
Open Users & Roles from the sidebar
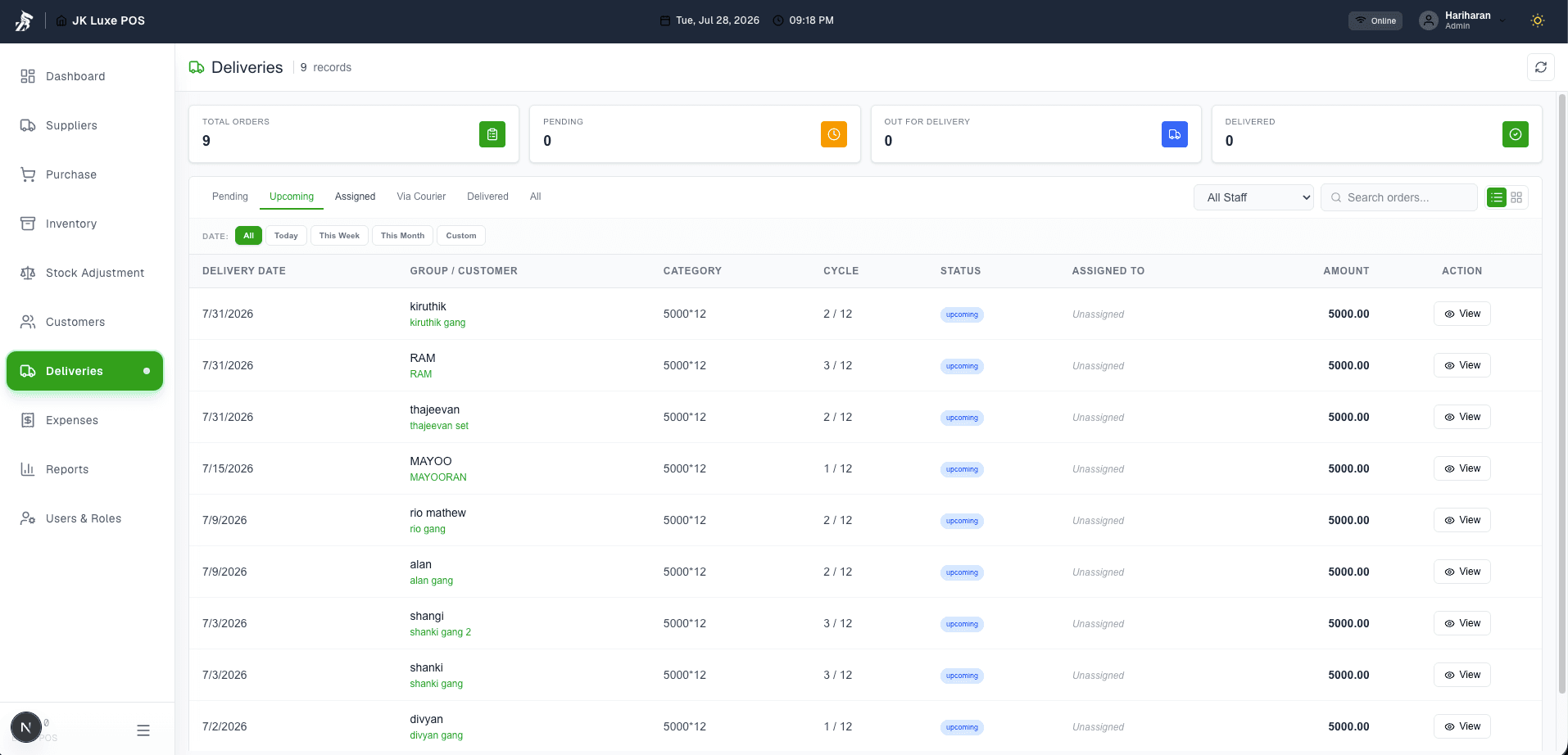[x=85, y=518]
